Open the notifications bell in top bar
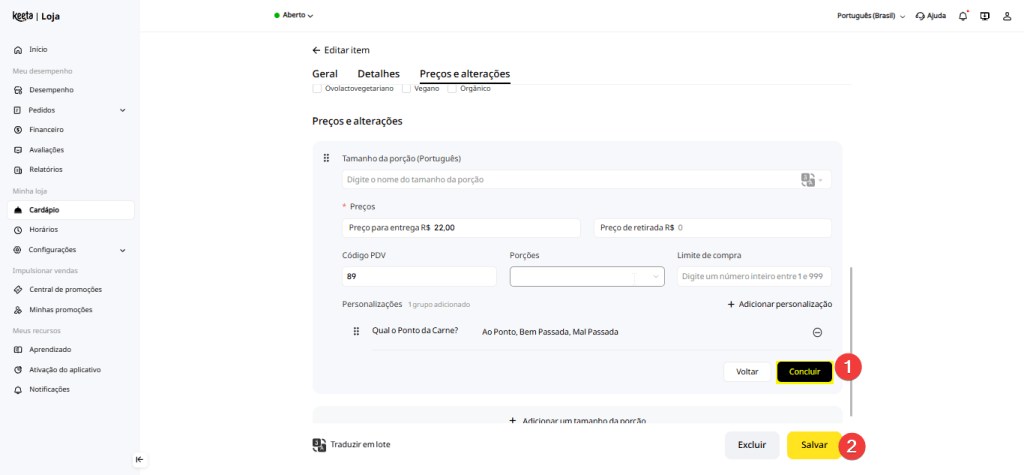1024x475 pixels. [x=962, y=16]
